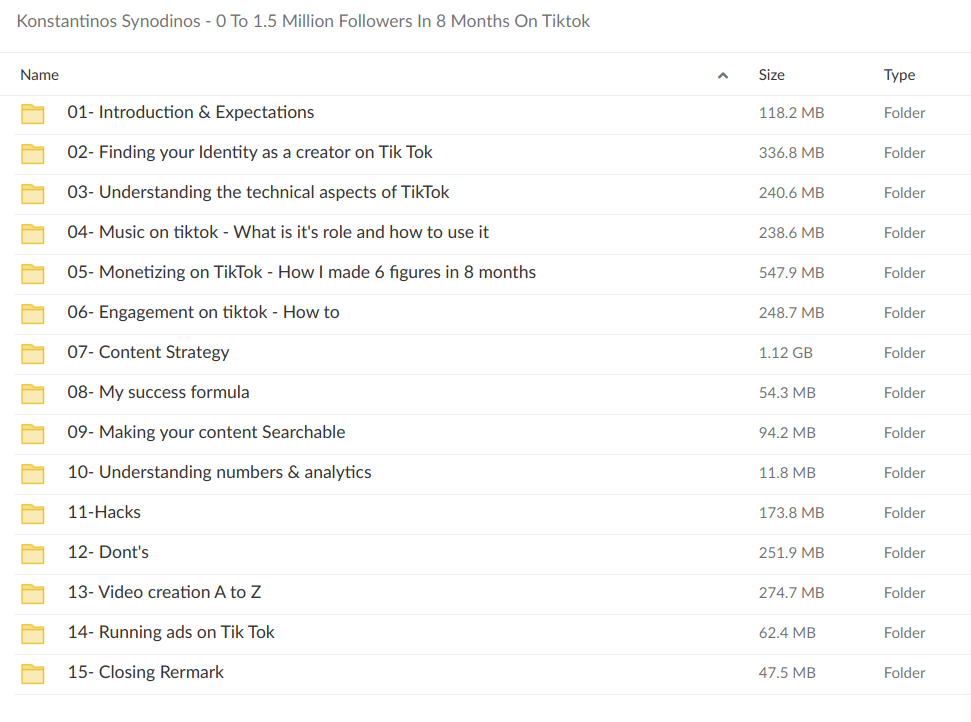This screenshot has height=722, width=971.
Task: Open the 06- Engagement on tiktok folder
Action: point(203,312)
